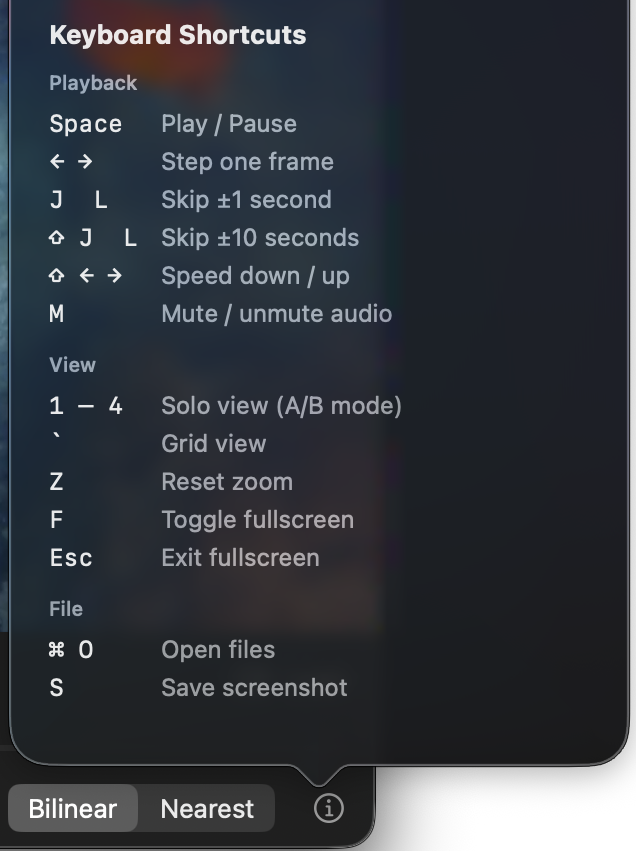Click the Shift symbol beside Skip ±10 seconds
The height and width of the screenshot is (851, 636).
(57, 237)
